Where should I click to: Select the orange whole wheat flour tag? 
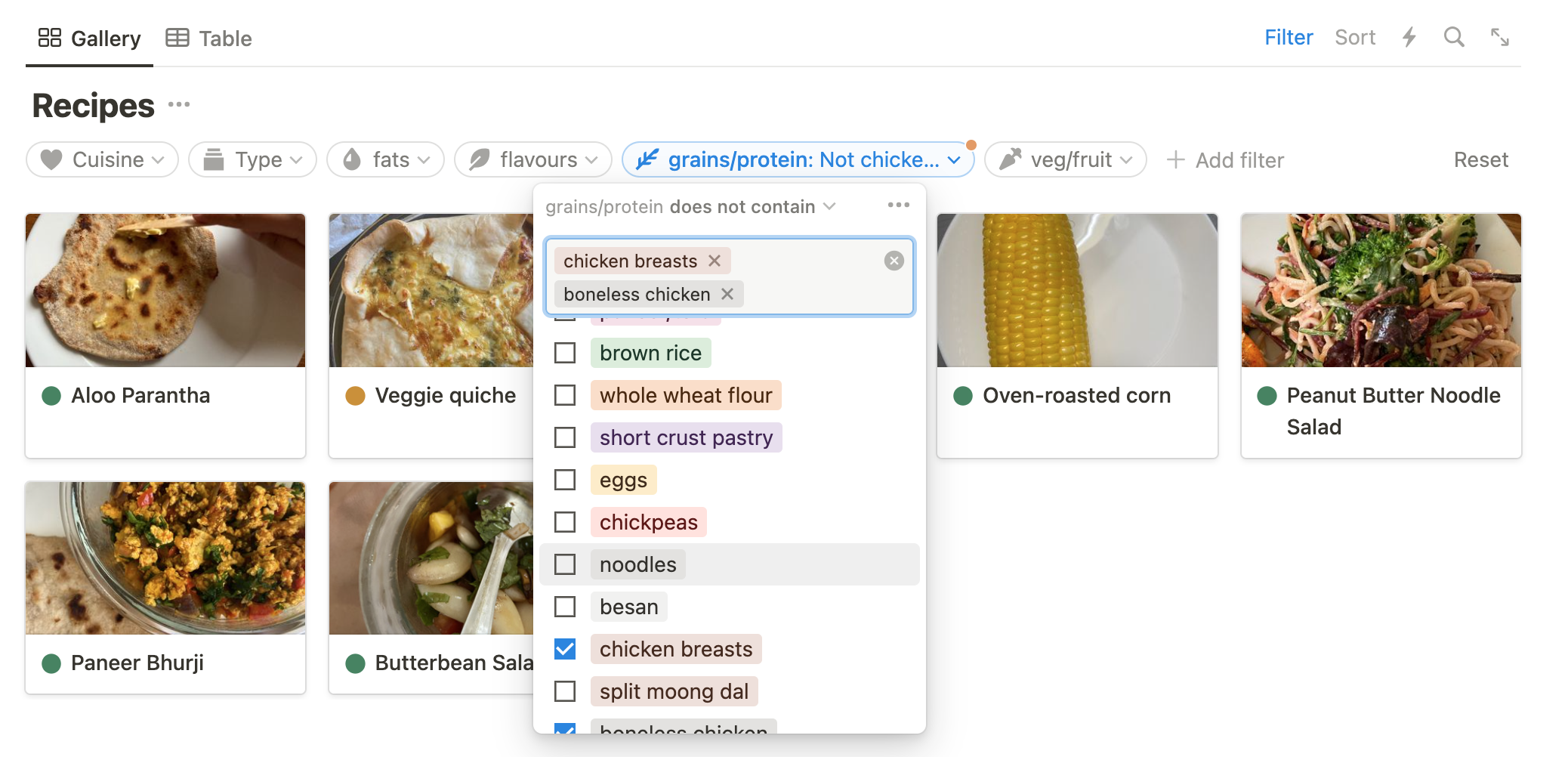click(x=685, y=395)
